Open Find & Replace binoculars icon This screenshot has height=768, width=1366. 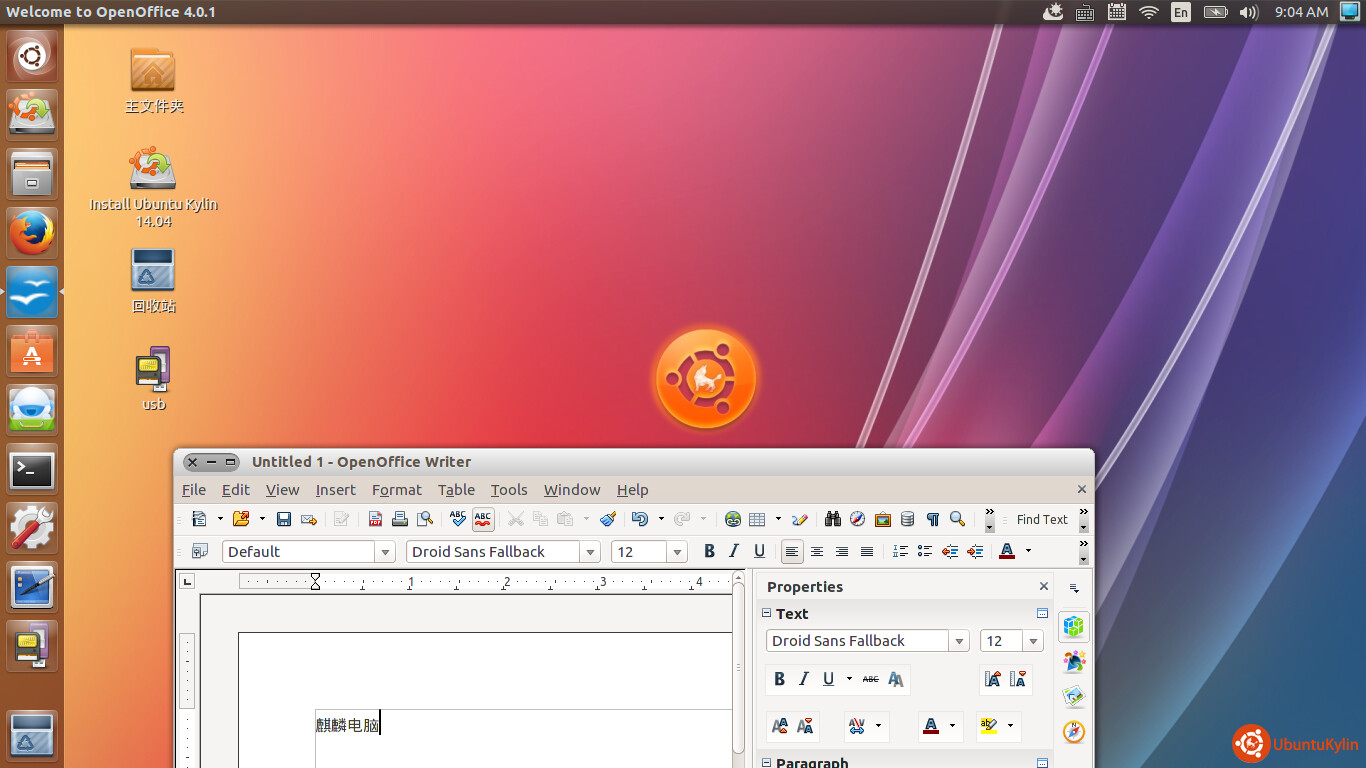point(832,519)
